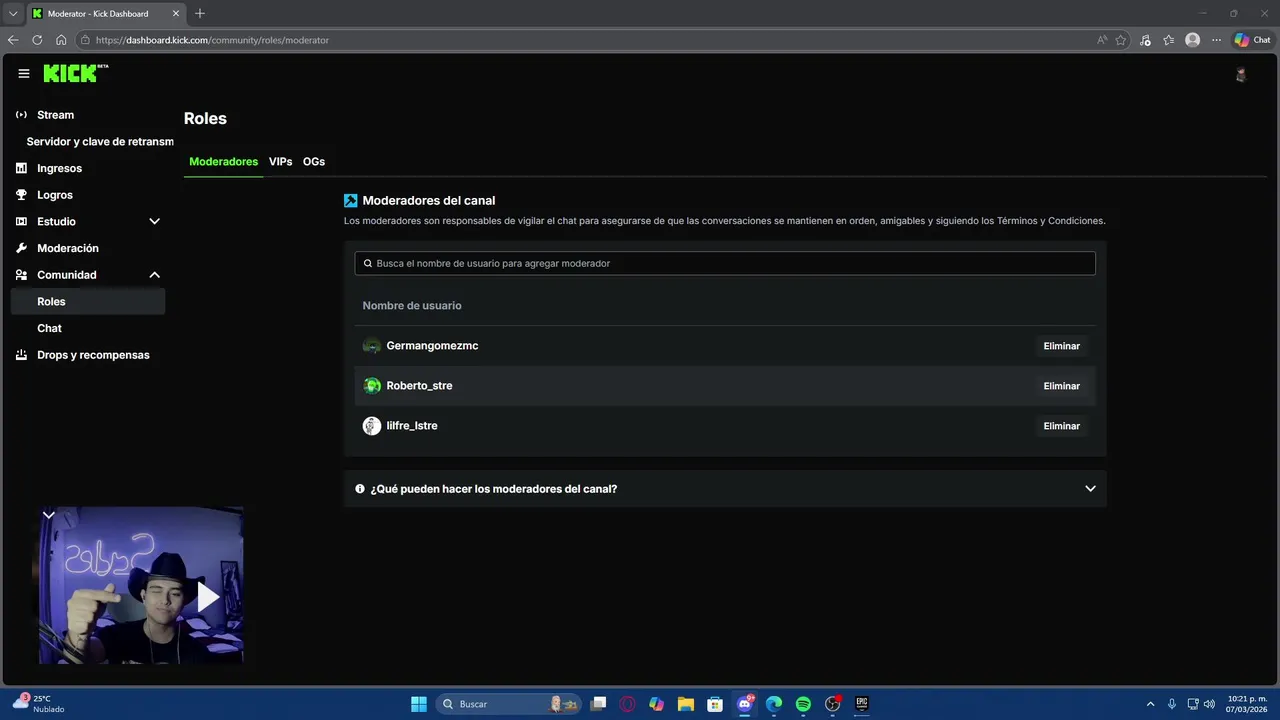Open the tab search dropdown
Screen dimensions: 1280x720
(x=13, y=14)
